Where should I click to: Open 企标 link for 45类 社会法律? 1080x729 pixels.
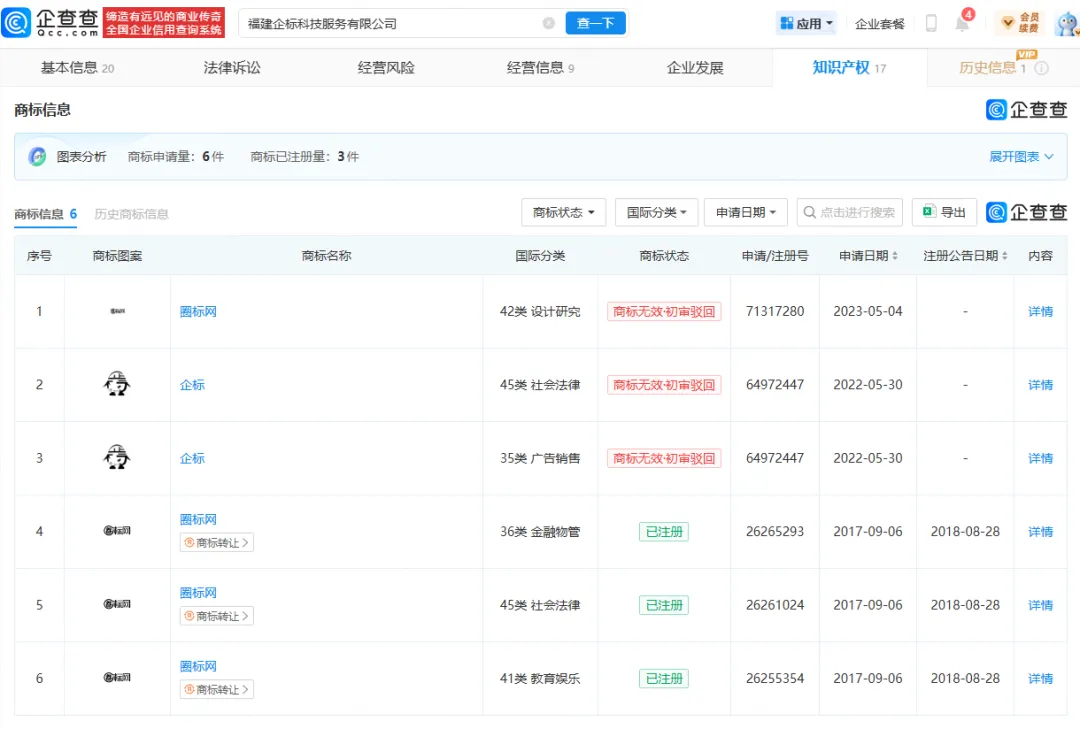tap(192, 384)
